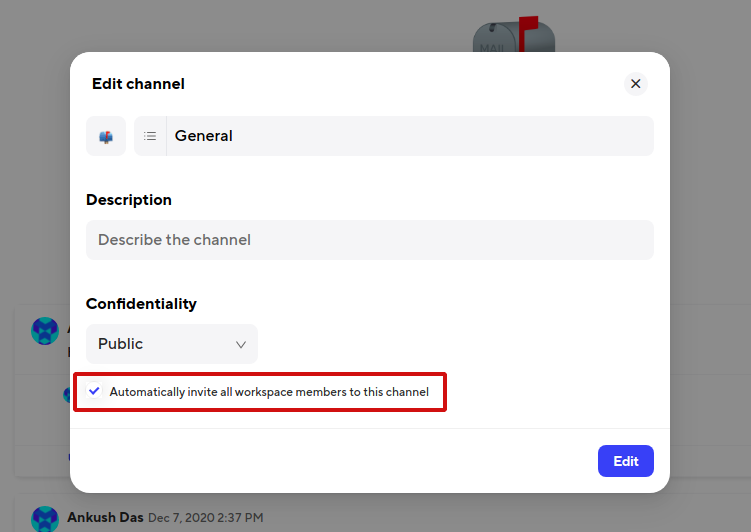Click the 'Edit channel' dialog title

pos(138,84)
